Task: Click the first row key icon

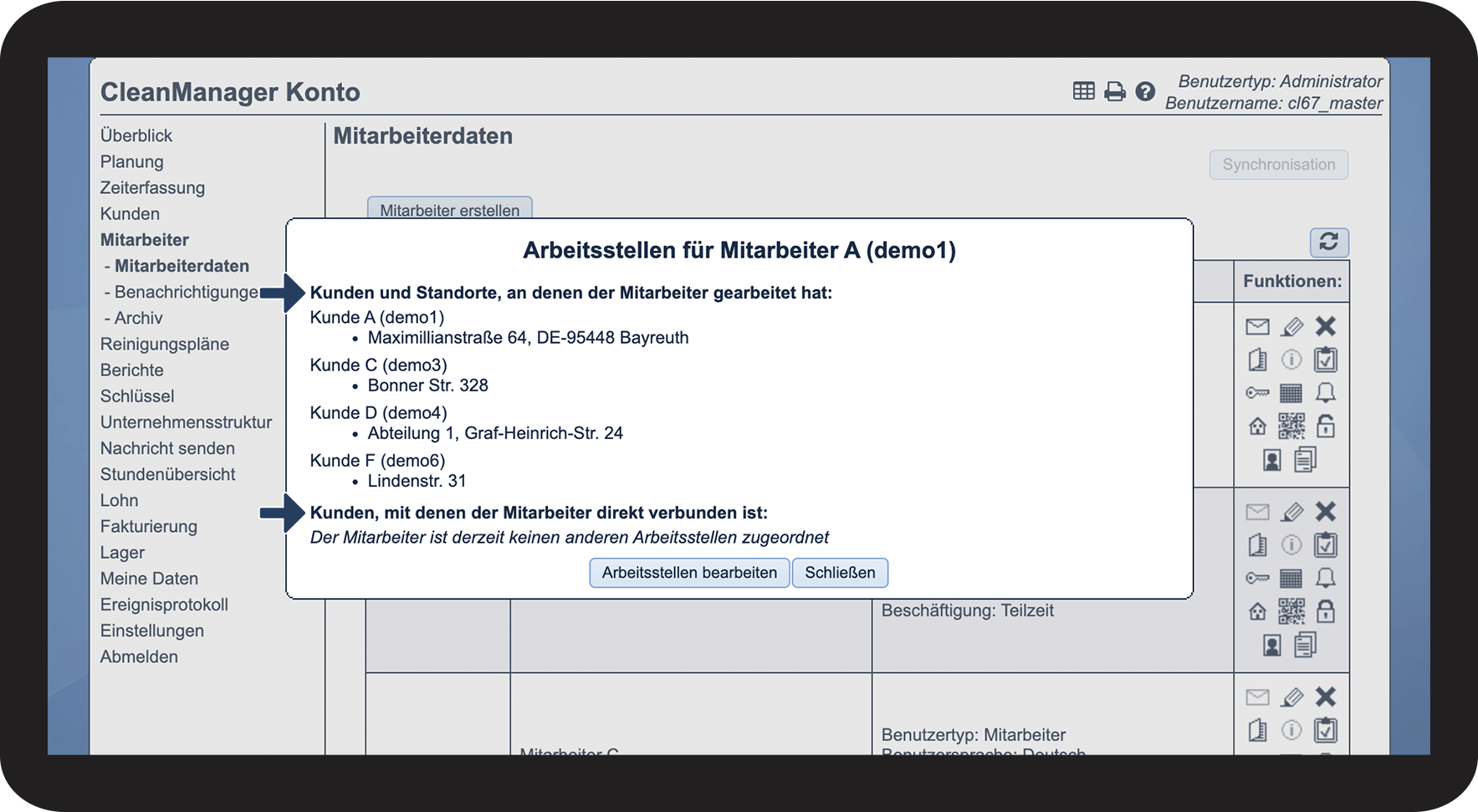Action: tap(1257, 393)
